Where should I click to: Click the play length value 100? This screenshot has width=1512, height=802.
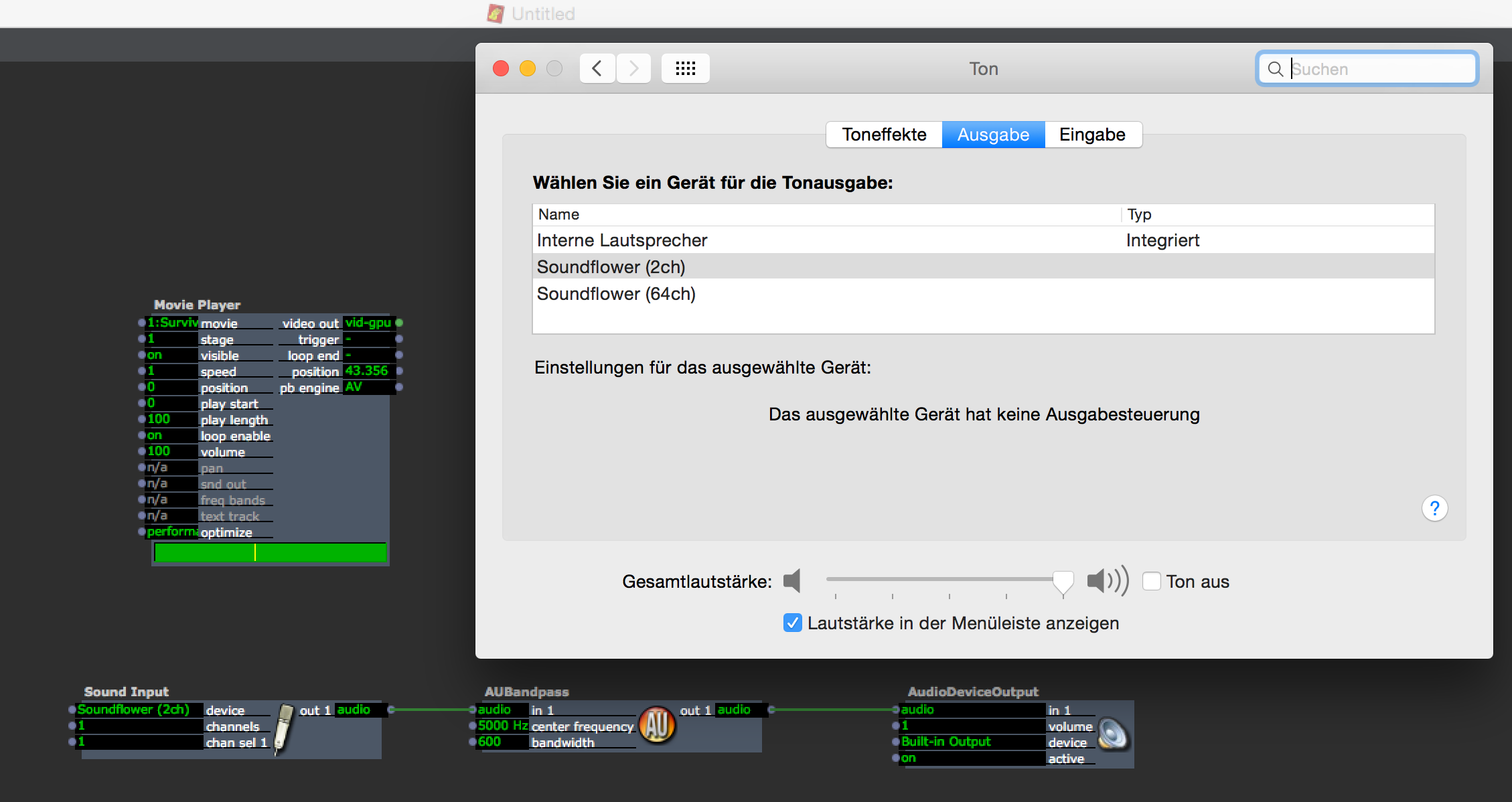[172, 419]
